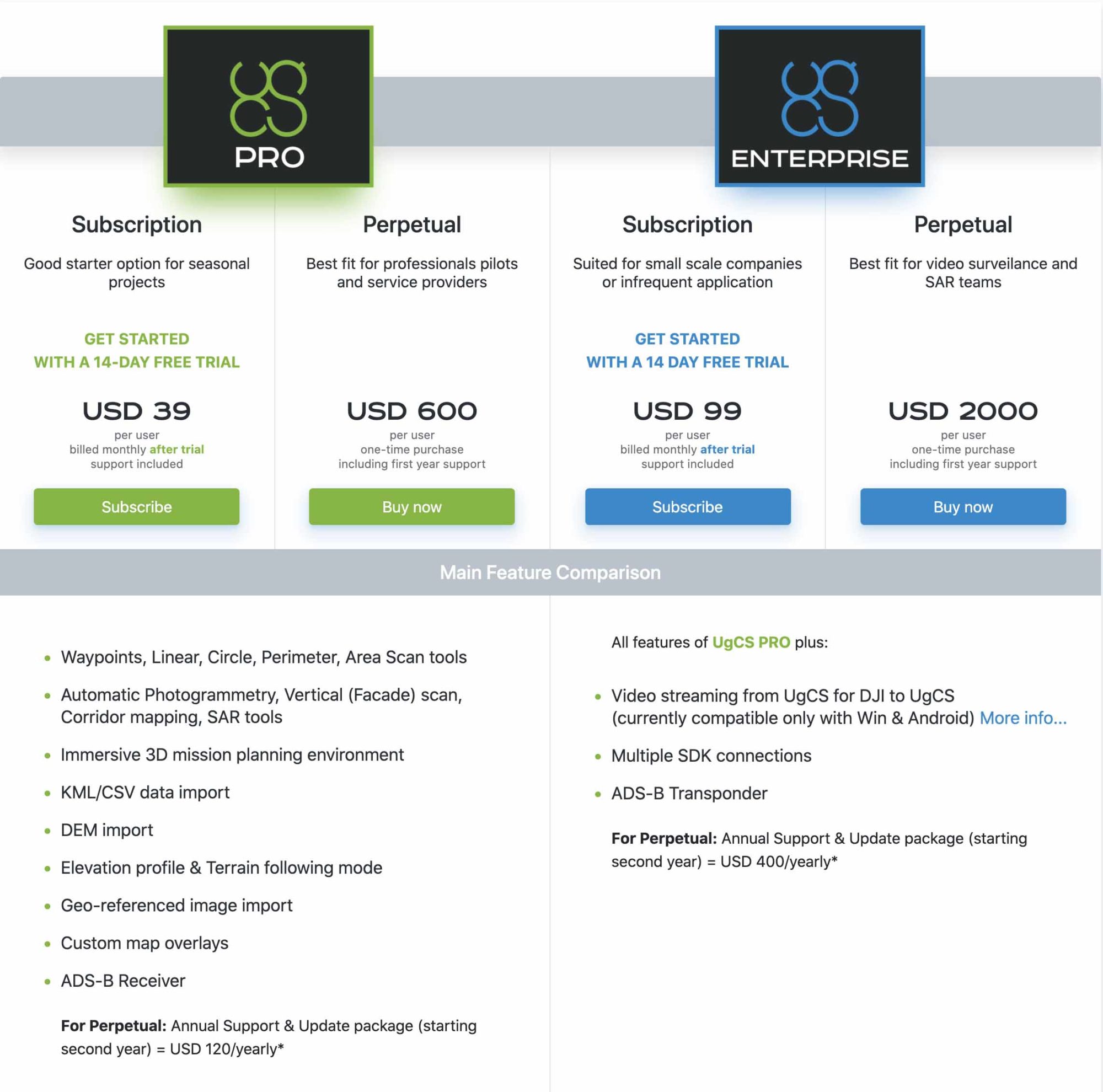Select the PRO Perpetual heading
1103x1092 pixels.
coord(411,224)
